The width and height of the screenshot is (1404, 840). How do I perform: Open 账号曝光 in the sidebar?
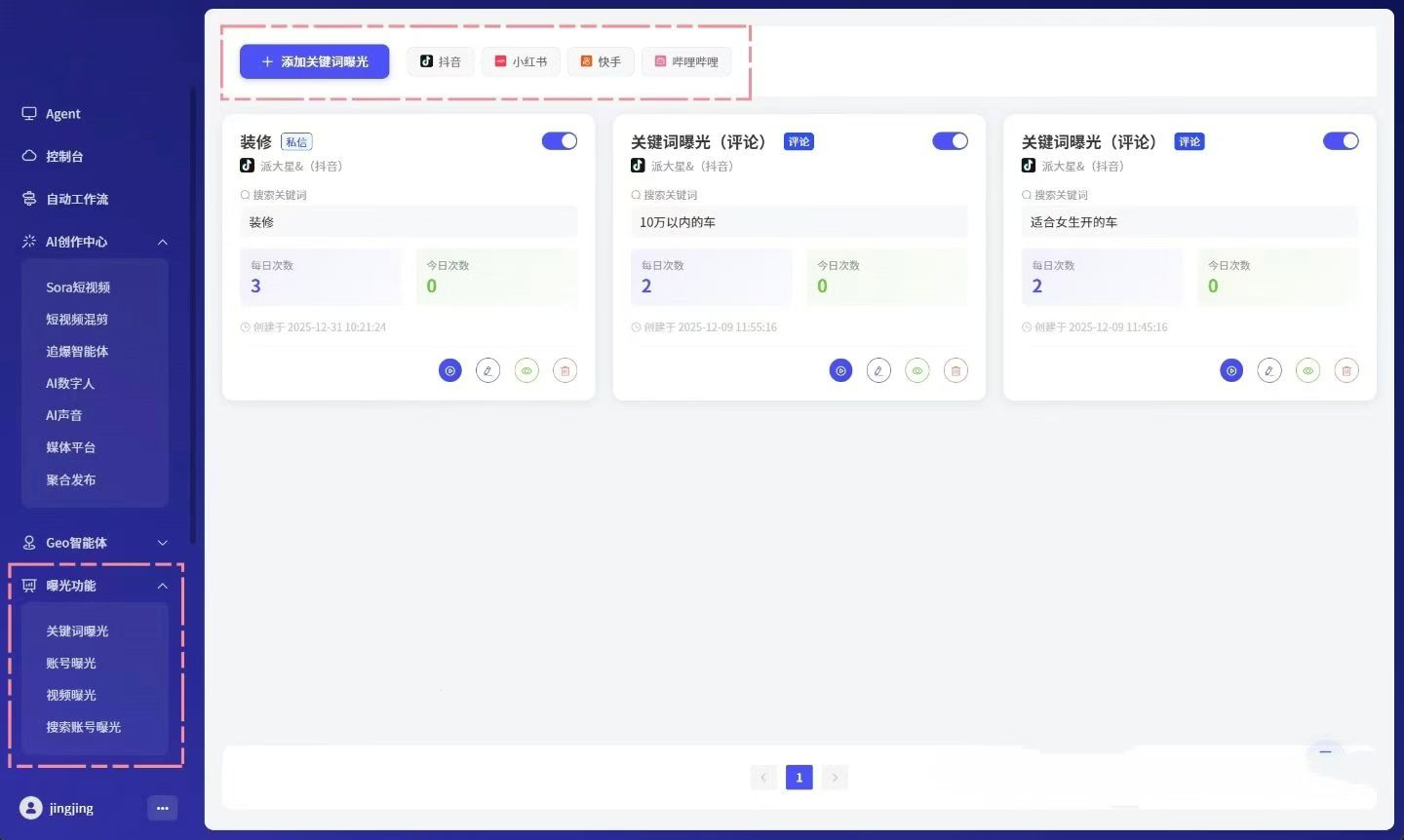tap(71, 663)
